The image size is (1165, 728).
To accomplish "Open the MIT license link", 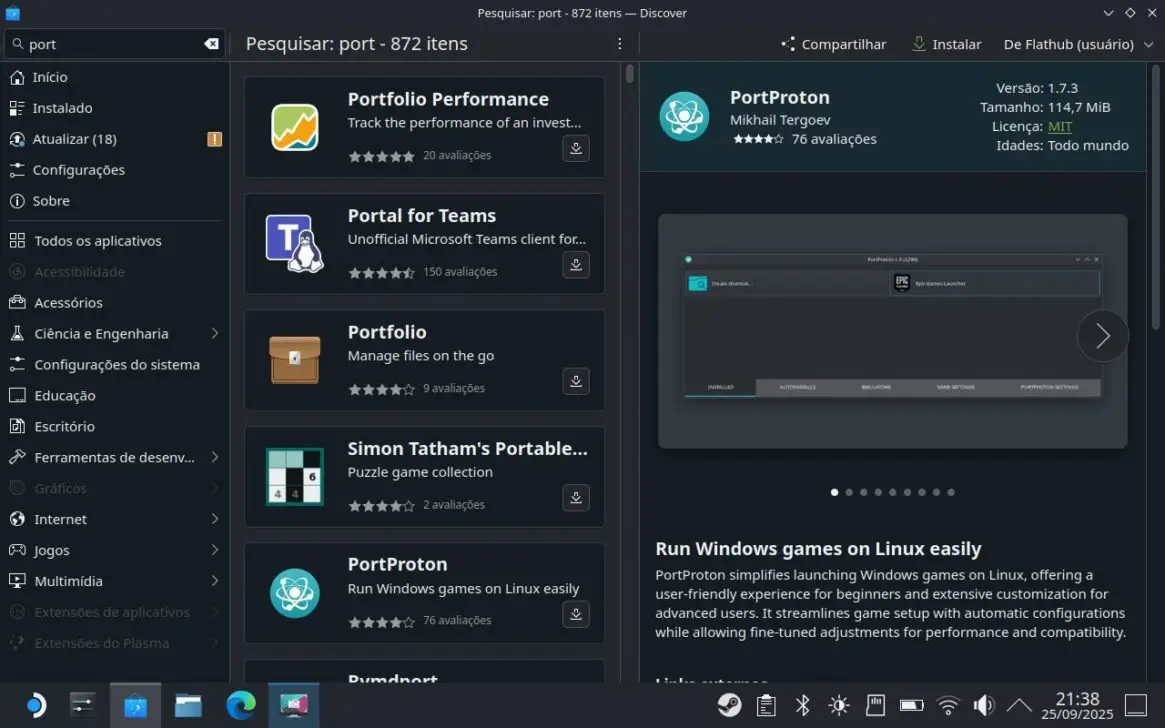I will coord(1059,127).
